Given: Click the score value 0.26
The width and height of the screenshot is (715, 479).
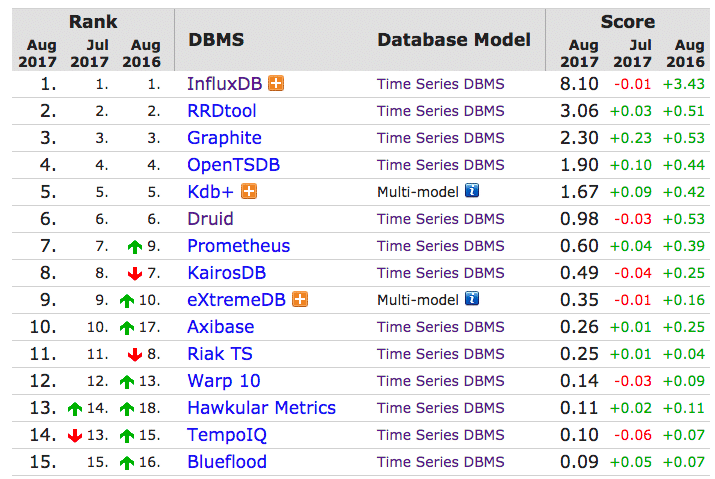Looking at the screenshot, I should (x=579, y=327).
